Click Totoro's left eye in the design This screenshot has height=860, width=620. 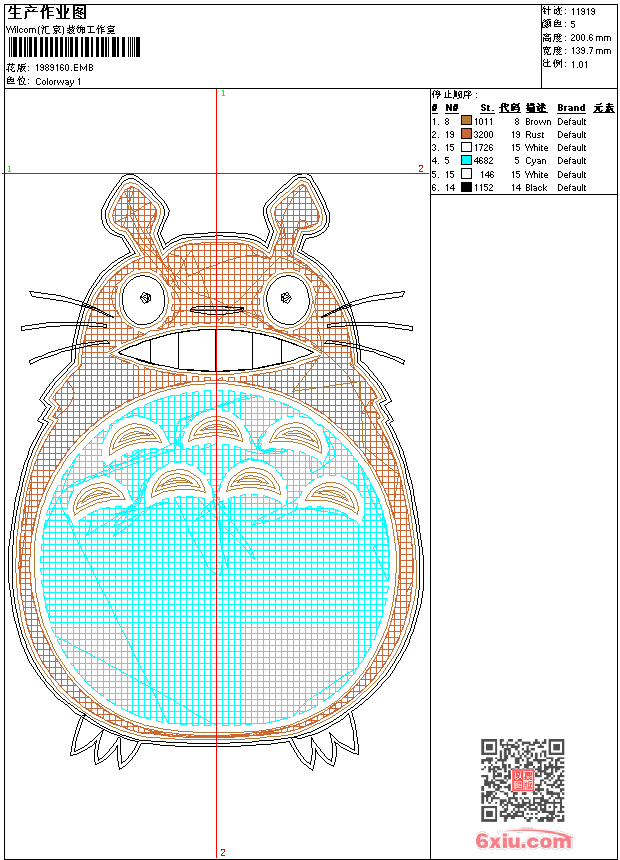(146, 296)
